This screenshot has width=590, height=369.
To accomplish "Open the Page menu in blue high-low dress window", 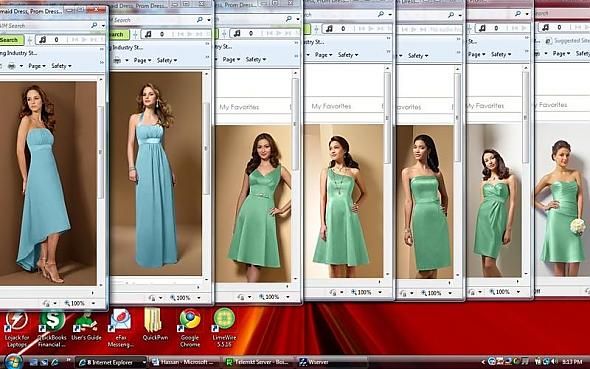I will pos(37,66).
